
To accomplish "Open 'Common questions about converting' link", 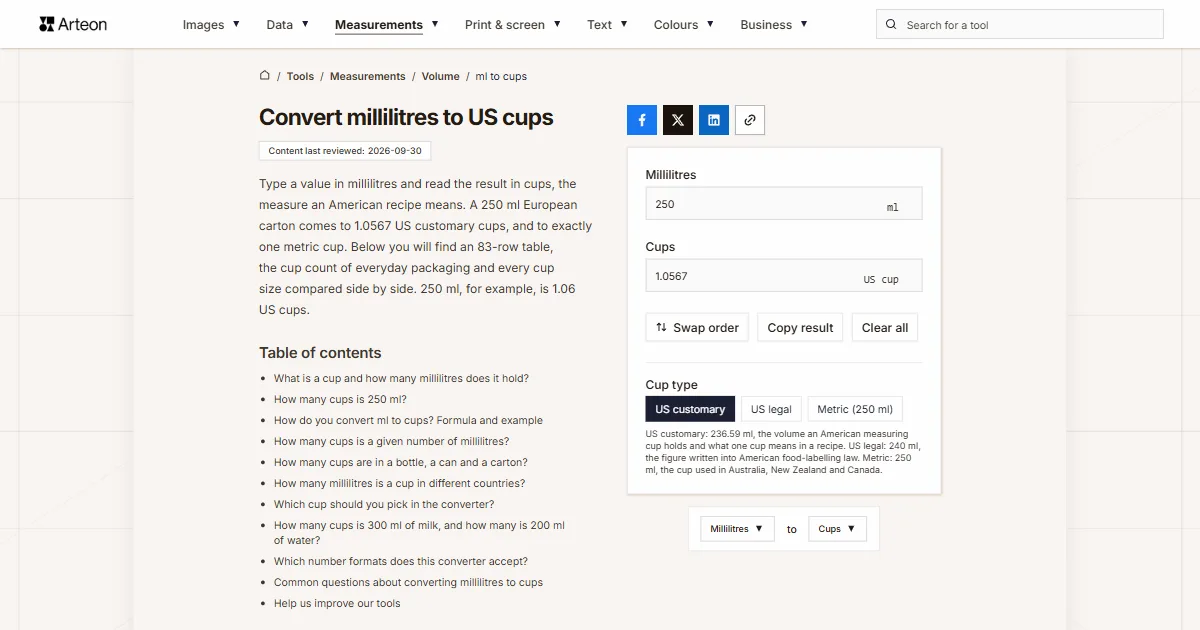I will point(408,582).
